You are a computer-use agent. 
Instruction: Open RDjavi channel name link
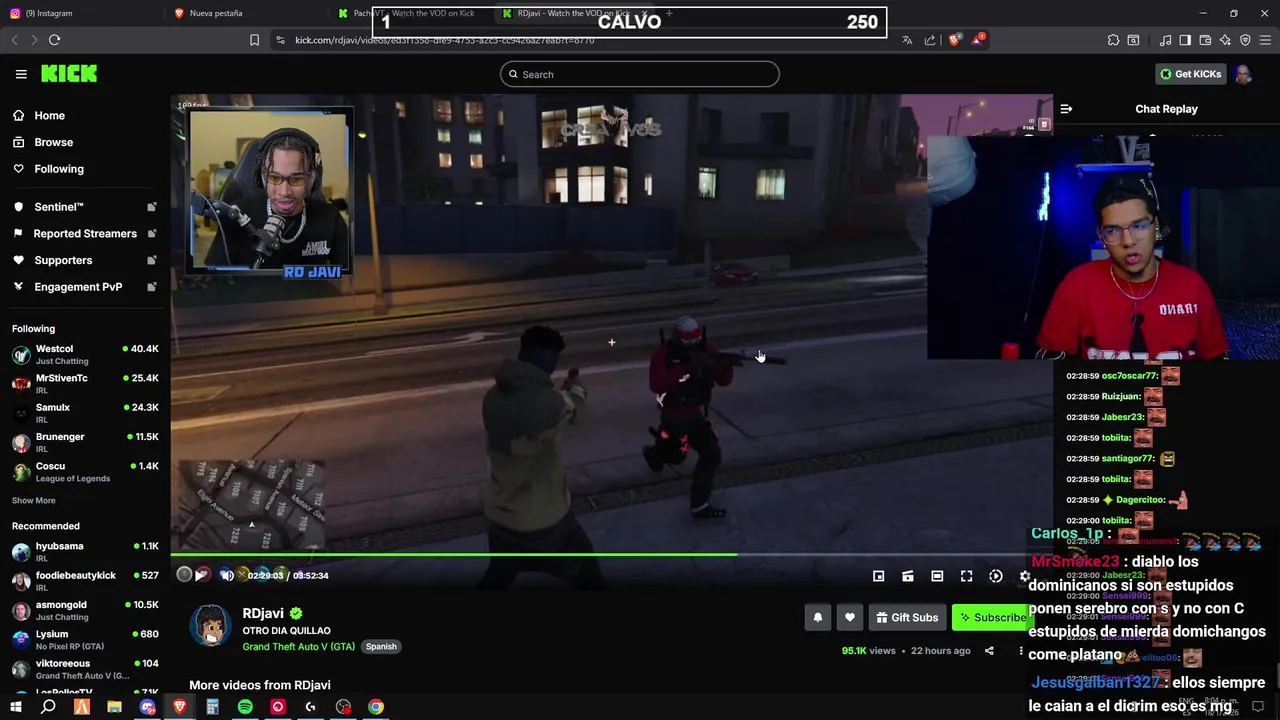tap(263, 613)
